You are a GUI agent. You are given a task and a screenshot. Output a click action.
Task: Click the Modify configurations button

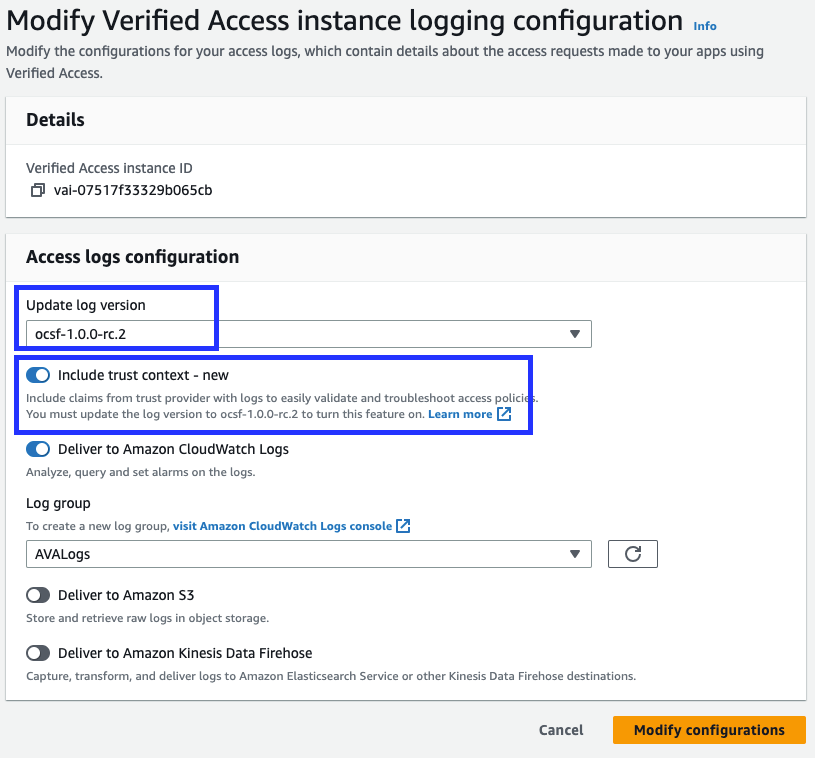pyautogui.click(x=709, y=730)
